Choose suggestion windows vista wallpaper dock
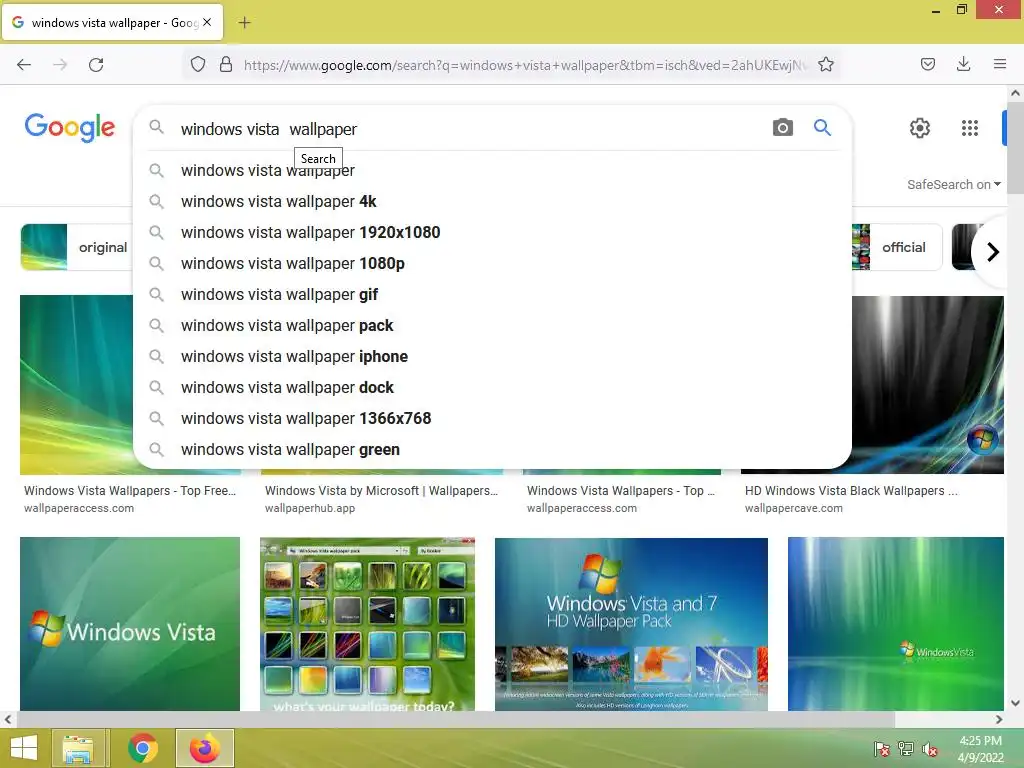The image size is (1024, 768). (493, 387)
